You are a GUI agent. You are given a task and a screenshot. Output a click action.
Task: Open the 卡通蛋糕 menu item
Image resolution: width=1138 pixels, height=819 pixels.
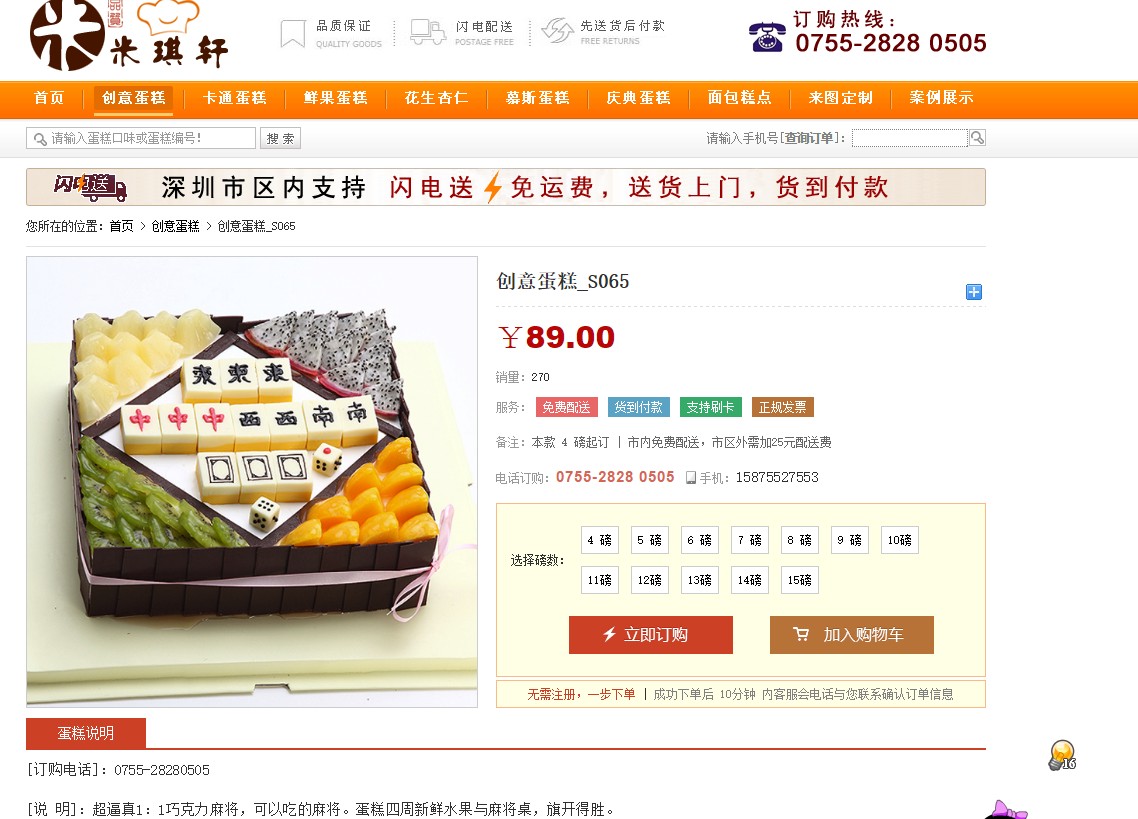(x=234, y=98)
